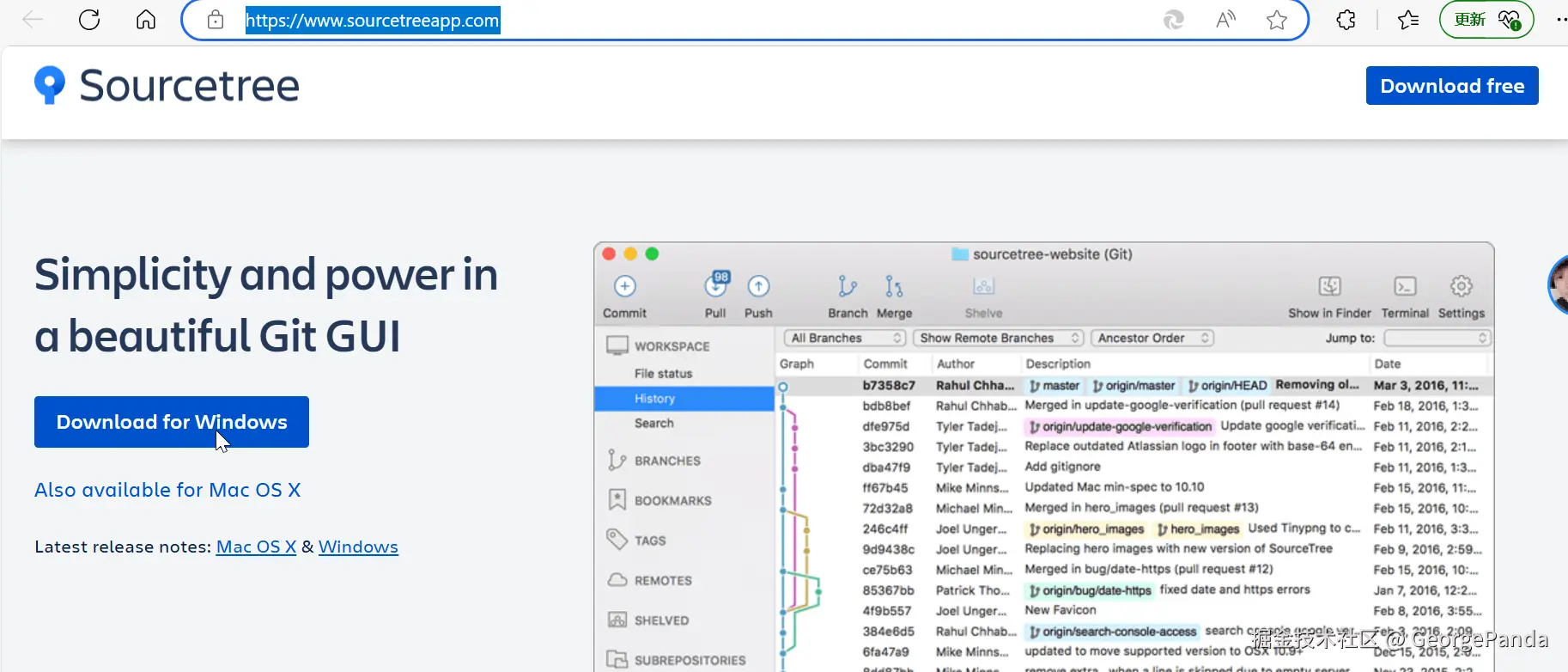Open Windows release notes link
The height and width of the screenshot is (672, 1568).
pyautogui.click(x=358, y=547)
